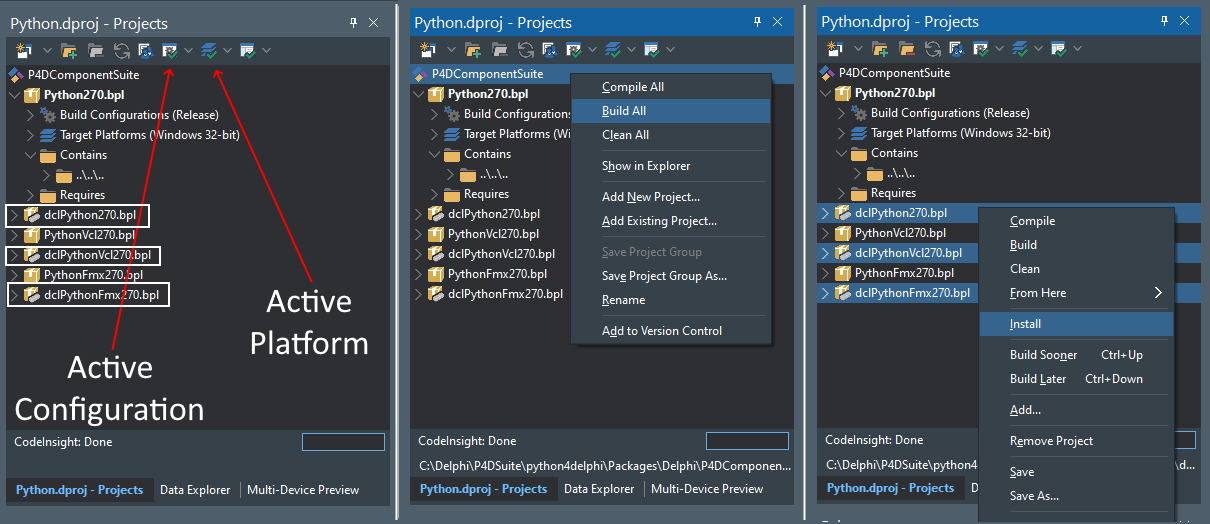The height and width of the screenshot is (524, 1210).
Task: Click Active Platform icon in right panel
Action: point(1020,48)
